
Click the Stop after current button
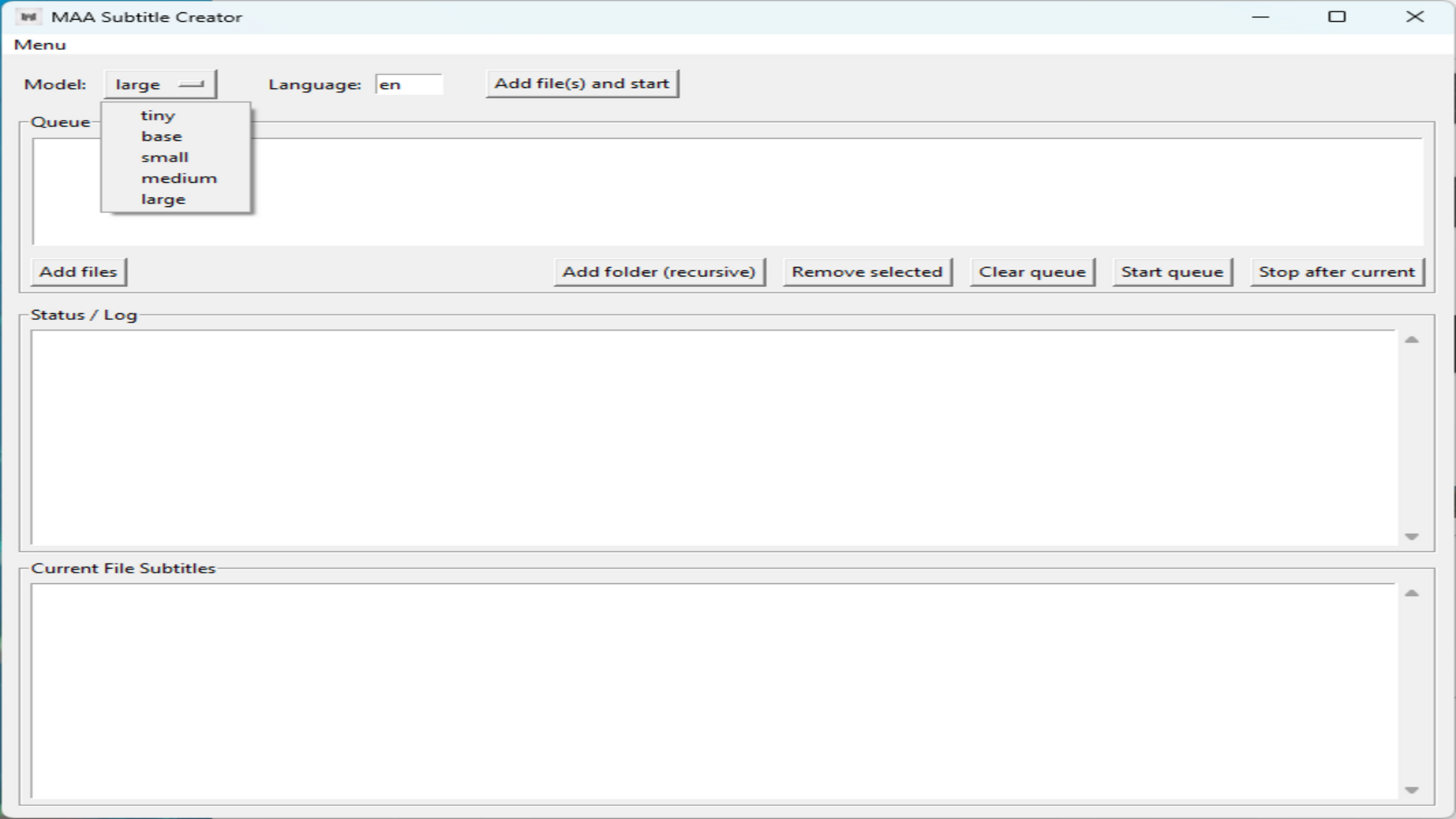pyautogui.click(x=1336, y=271)
